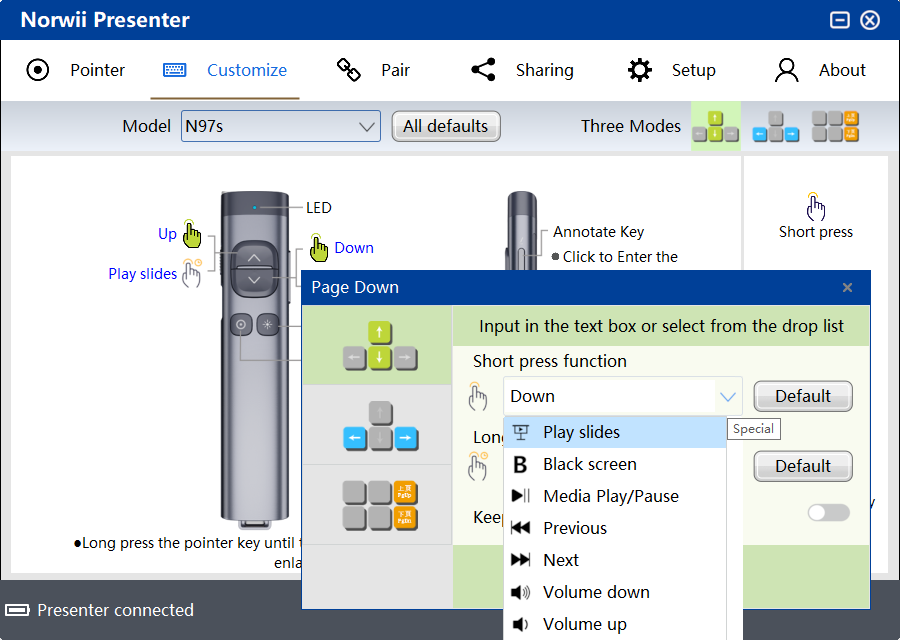Close the Page Down dialog
The height and width of the screenshot is (640, 900).
point(847,288)
